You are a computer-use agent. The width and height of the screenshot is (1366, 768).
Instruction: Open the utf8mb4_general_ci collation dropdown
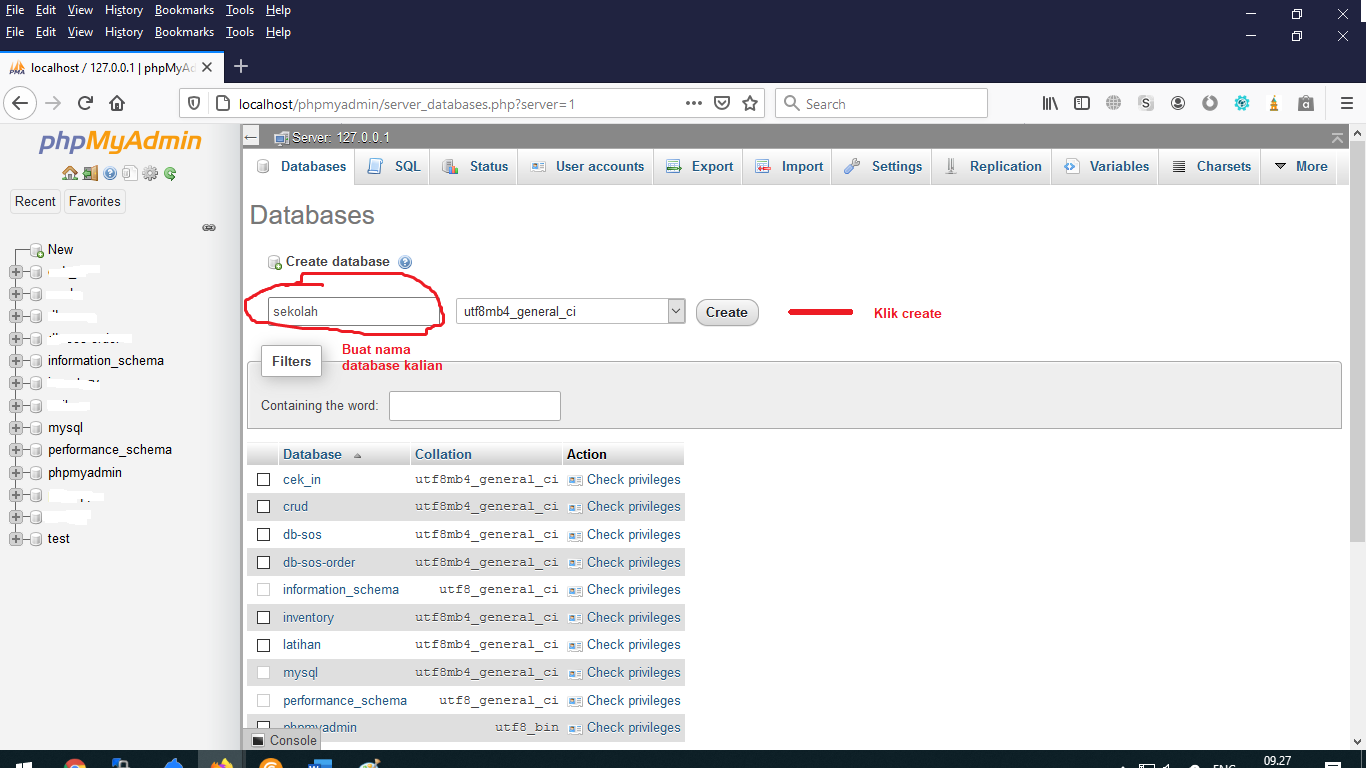point(676,310)
